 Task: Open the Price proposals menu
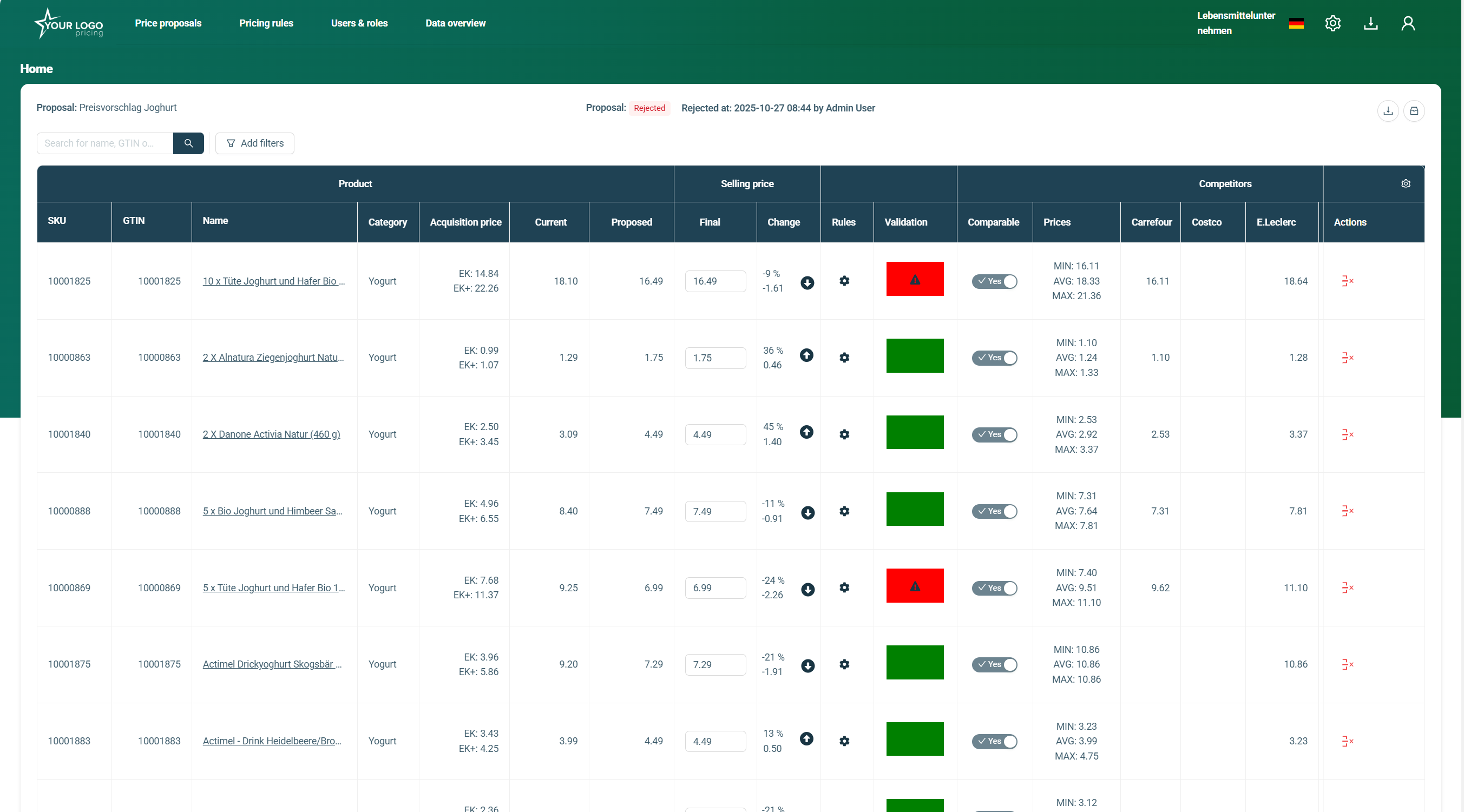pyautogui.click(x=168, y=23)
